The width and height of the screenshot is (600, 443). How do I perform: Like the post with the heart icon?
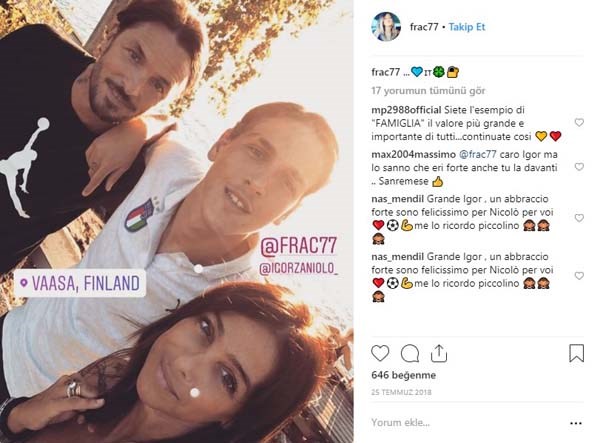coord(380,353)
